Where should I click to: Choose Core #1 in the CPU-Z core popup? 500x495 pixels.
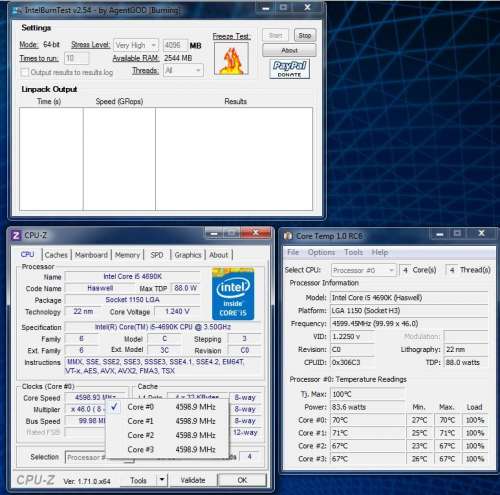pos(167,421)
